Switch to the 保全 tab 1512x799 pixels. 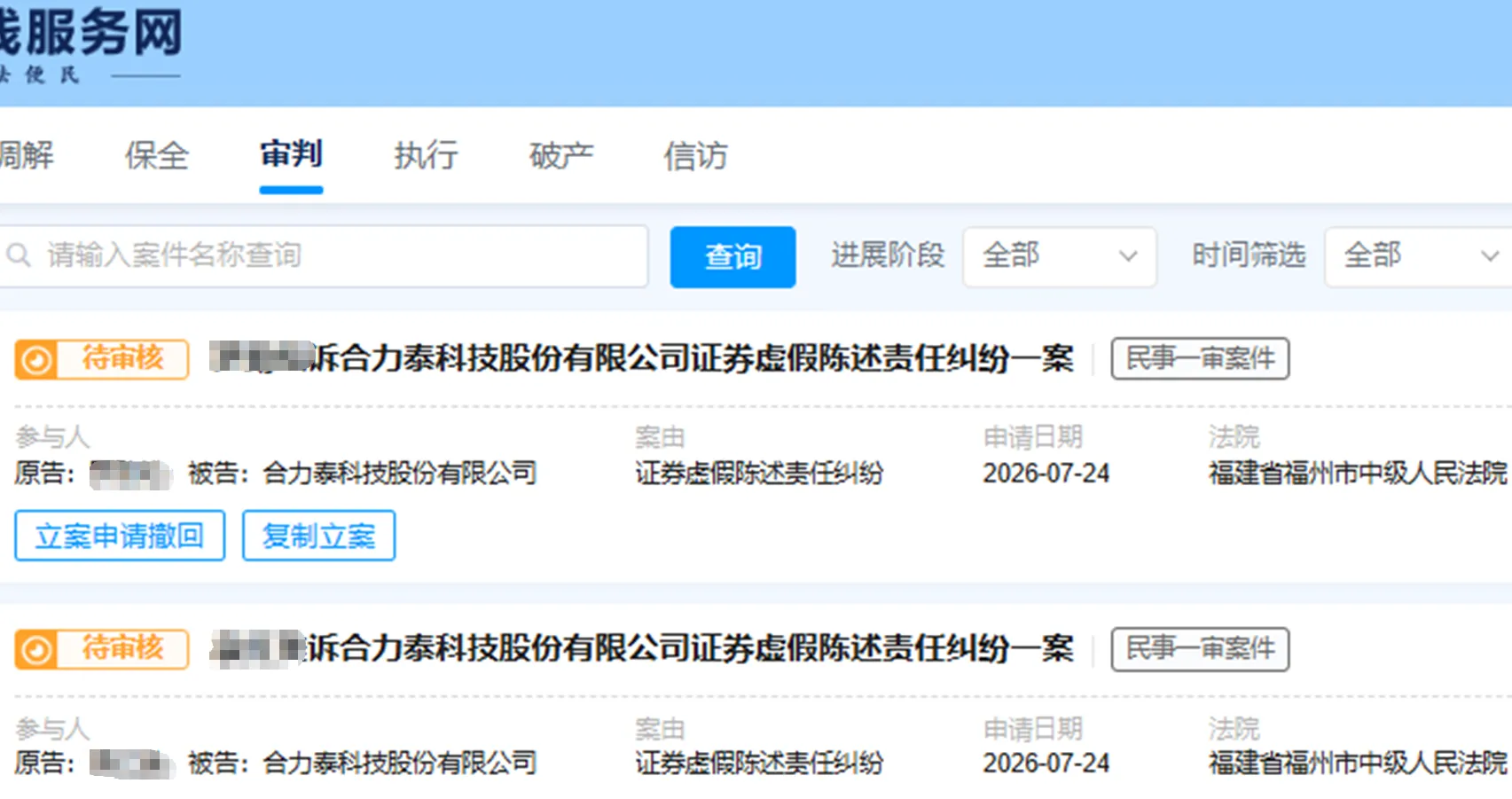click(x=157, y=155)
